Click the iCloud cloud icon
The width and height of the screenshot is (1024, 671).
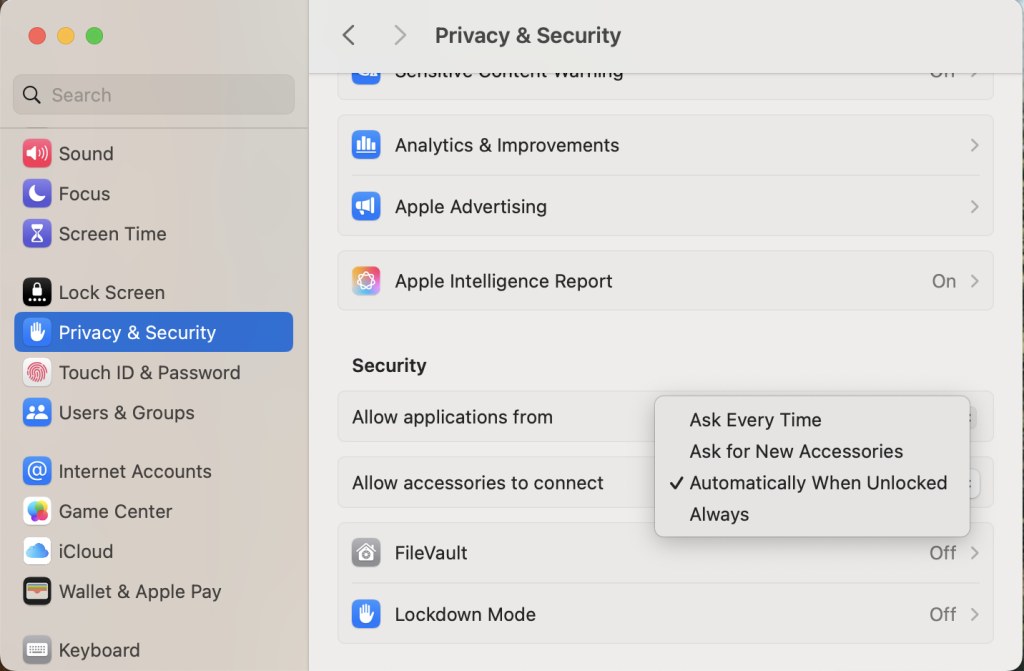tap(37, 551)
